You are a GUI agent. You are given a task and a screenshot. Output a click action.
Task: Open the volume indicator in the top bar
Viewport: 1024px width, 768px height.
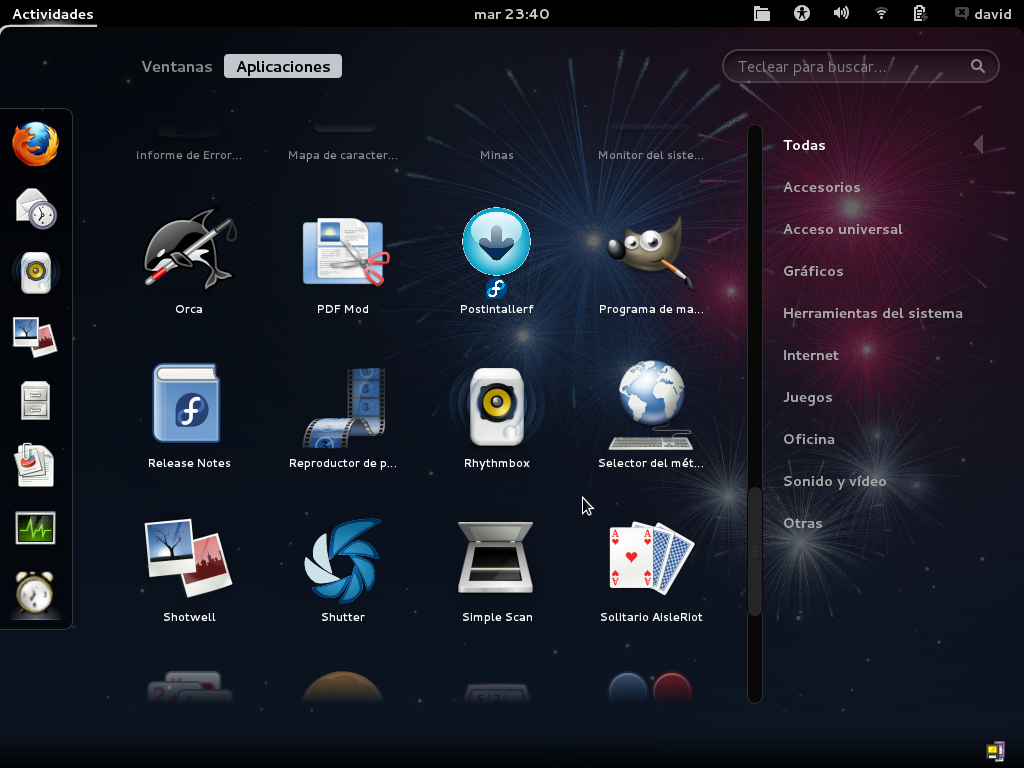pos(840,14)
